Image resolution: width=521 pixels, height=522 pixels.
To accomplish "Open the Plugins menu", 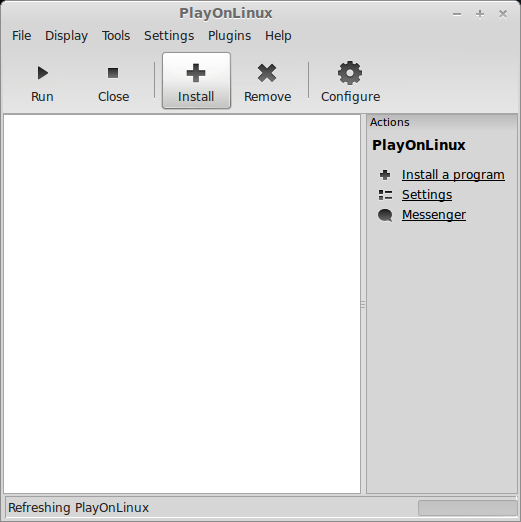I will (229, 36).
